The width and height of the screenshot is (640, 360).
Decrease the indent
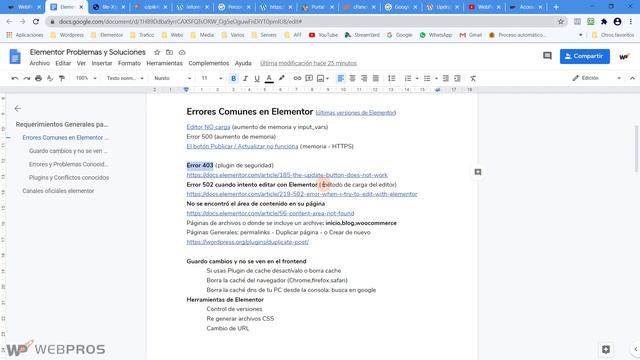(446, 78)
